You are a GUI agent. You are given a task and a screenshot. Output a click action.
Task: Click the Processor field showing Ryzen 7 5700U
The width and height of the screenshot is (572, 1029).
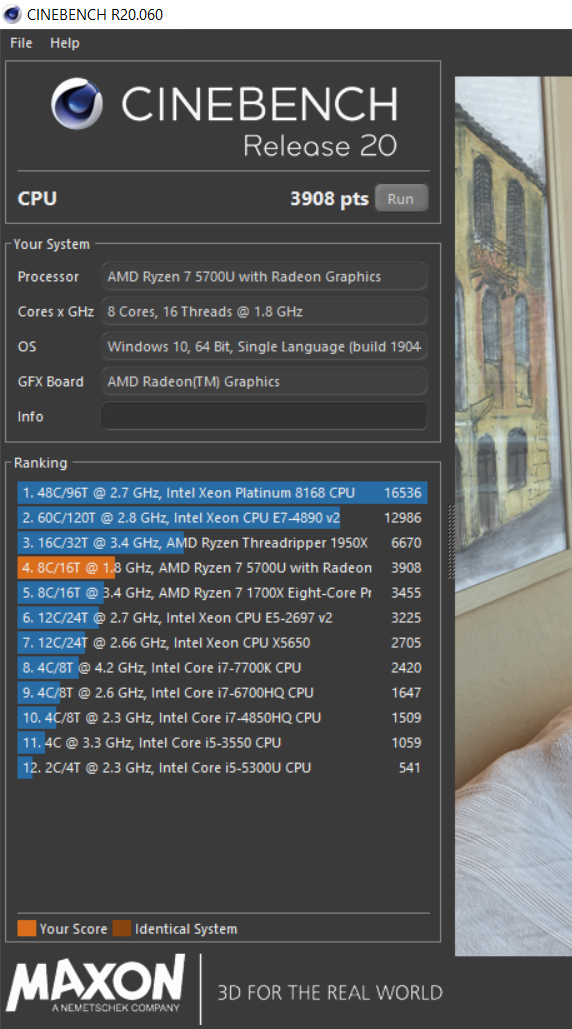(x=264, y=276)
